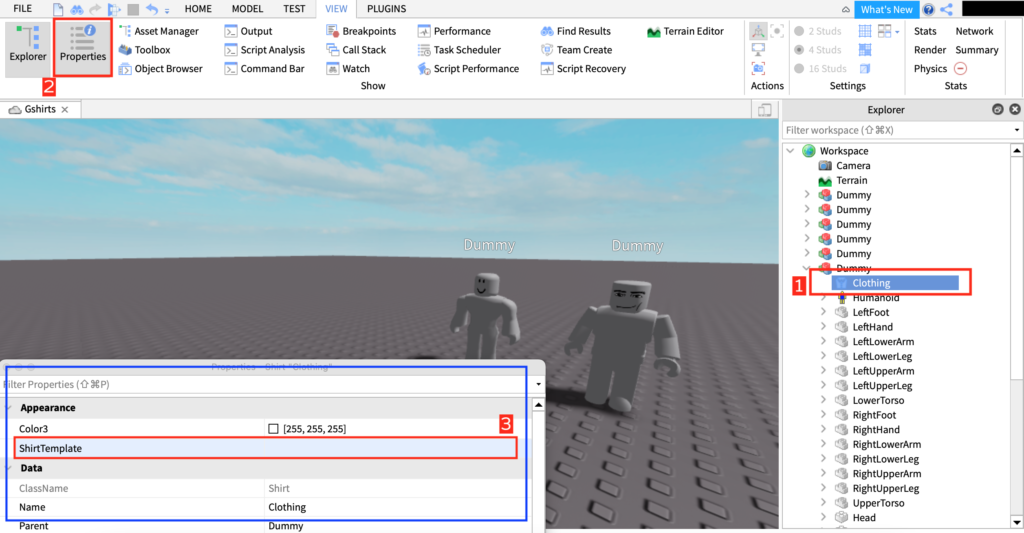Click the Name property value Clothing
The image size is (1024, 533).
287,507
